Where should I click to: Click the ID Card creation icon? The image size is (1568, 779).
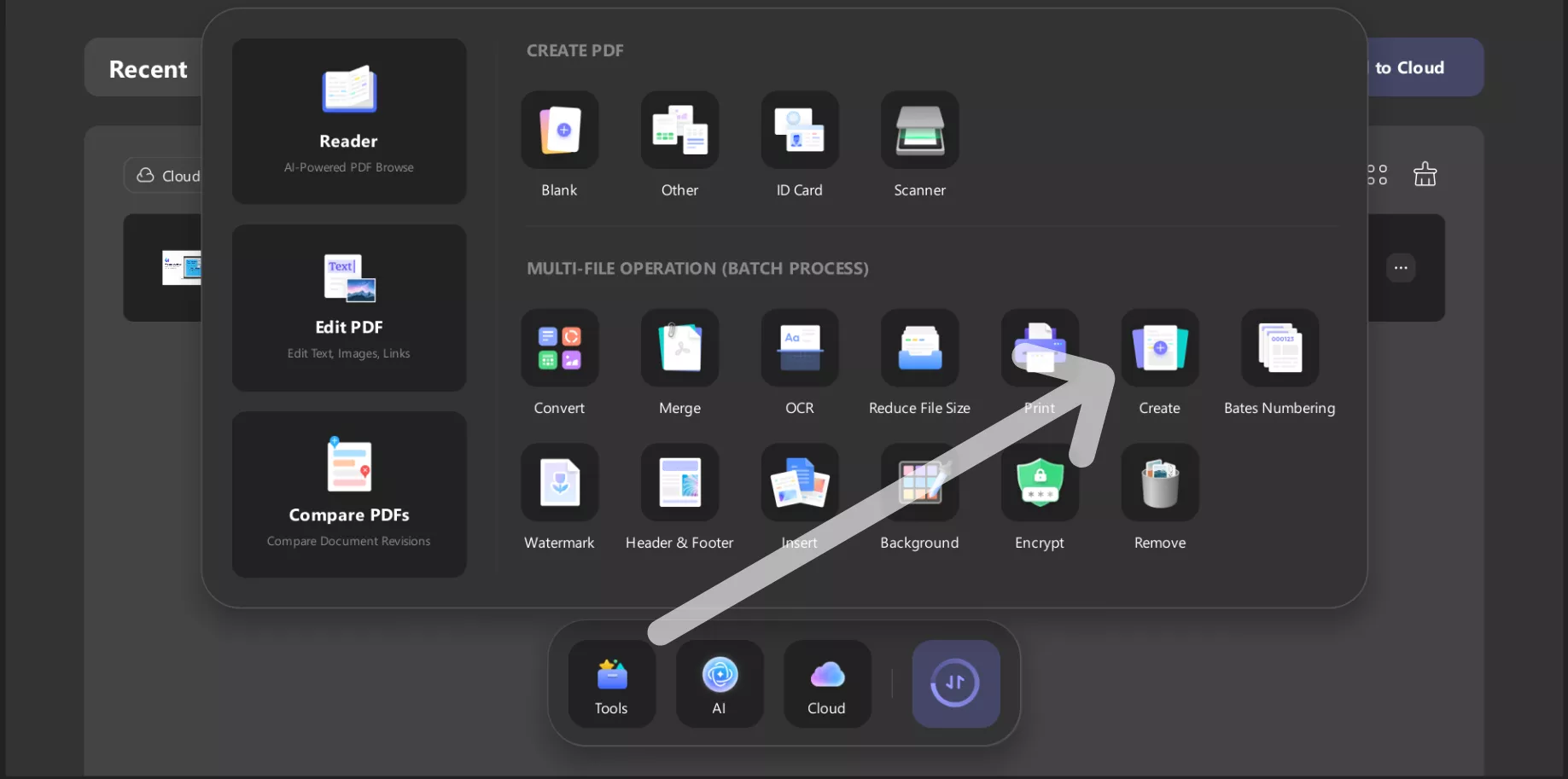pos(799,131)
